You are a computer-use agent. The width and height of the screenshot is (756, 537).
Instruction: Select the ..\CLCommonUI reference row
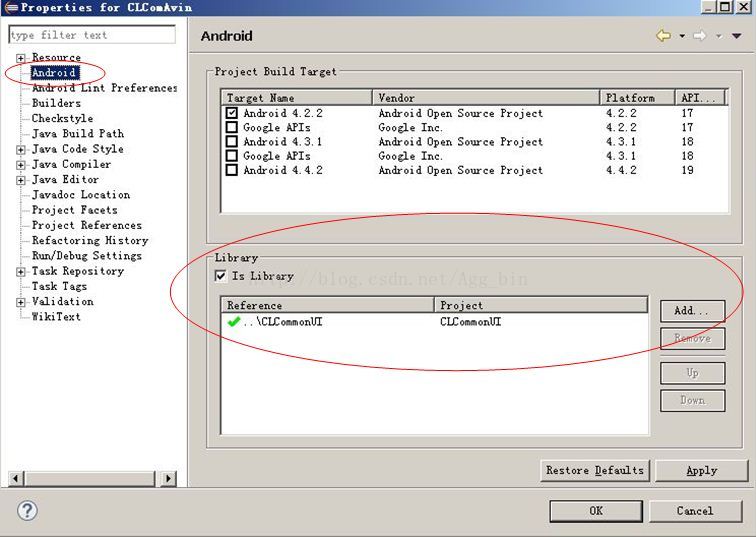click(434, 322)
